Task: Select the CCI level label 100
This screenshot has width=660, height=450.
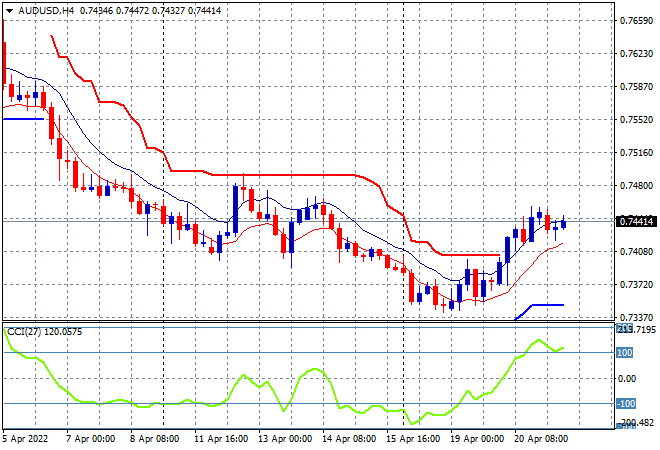Action: [625, 353]
